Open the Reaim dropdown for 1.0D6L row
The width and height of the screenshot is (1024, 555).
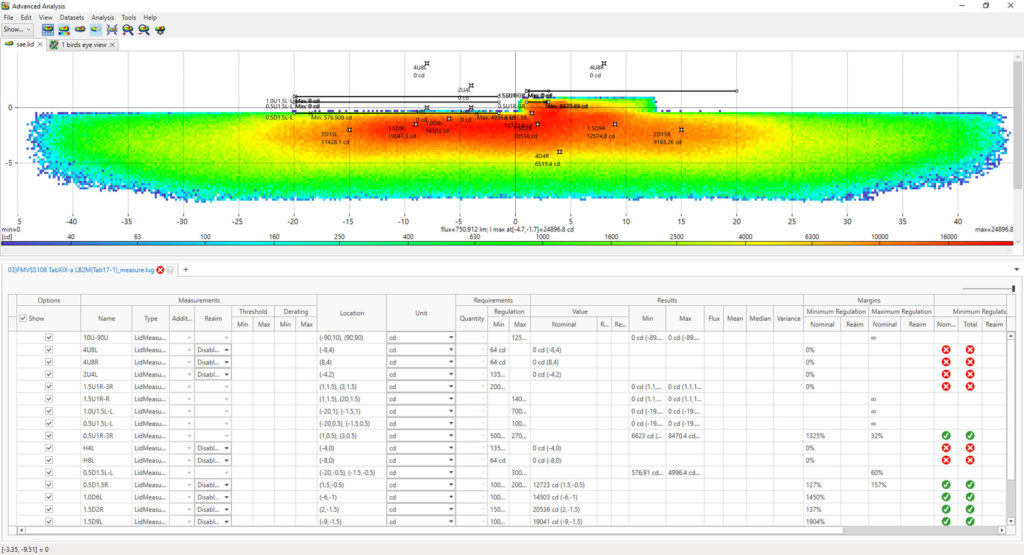click(x=213, y=497)
